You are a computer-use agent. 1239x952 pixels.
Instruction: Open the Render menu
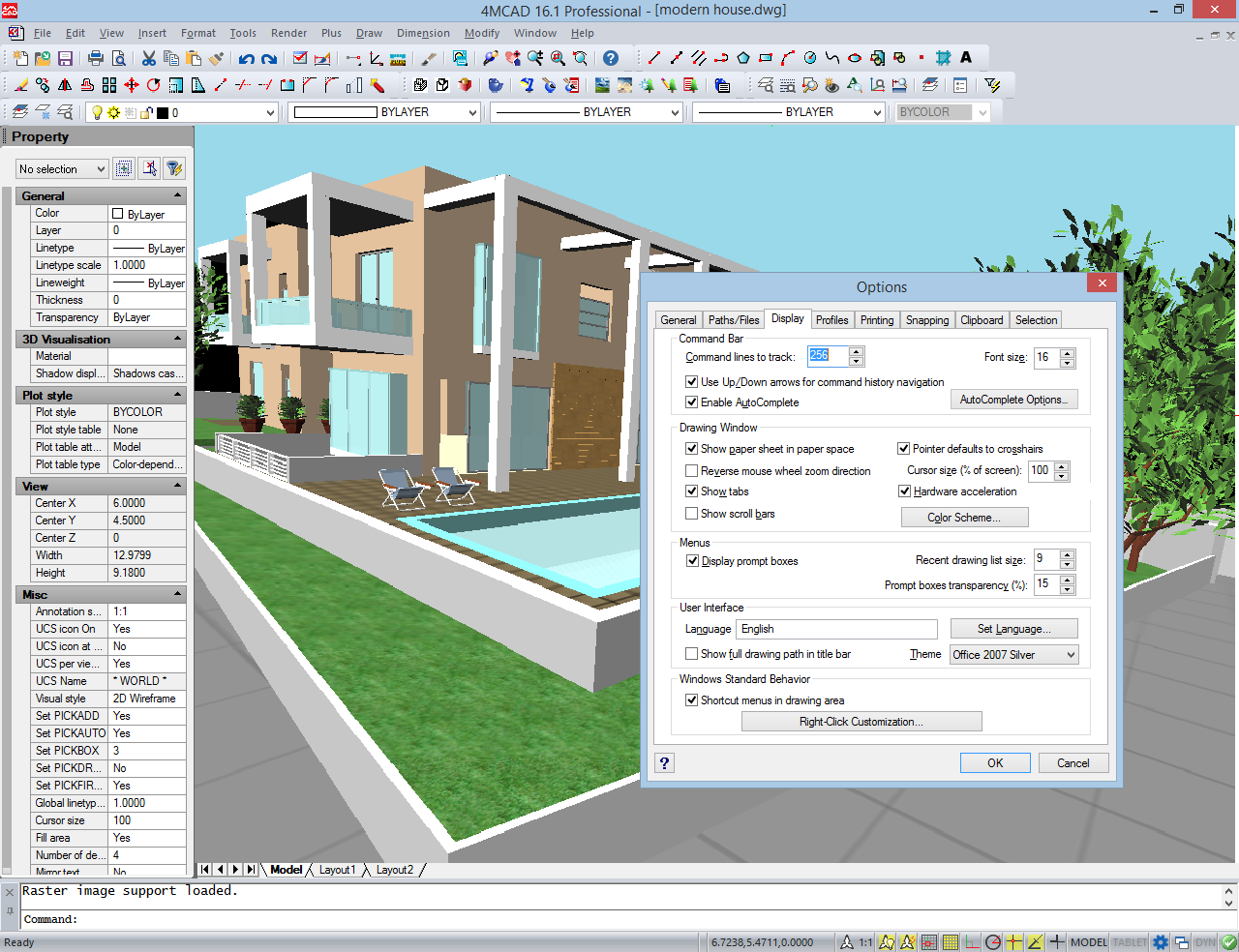click(288, 33)
